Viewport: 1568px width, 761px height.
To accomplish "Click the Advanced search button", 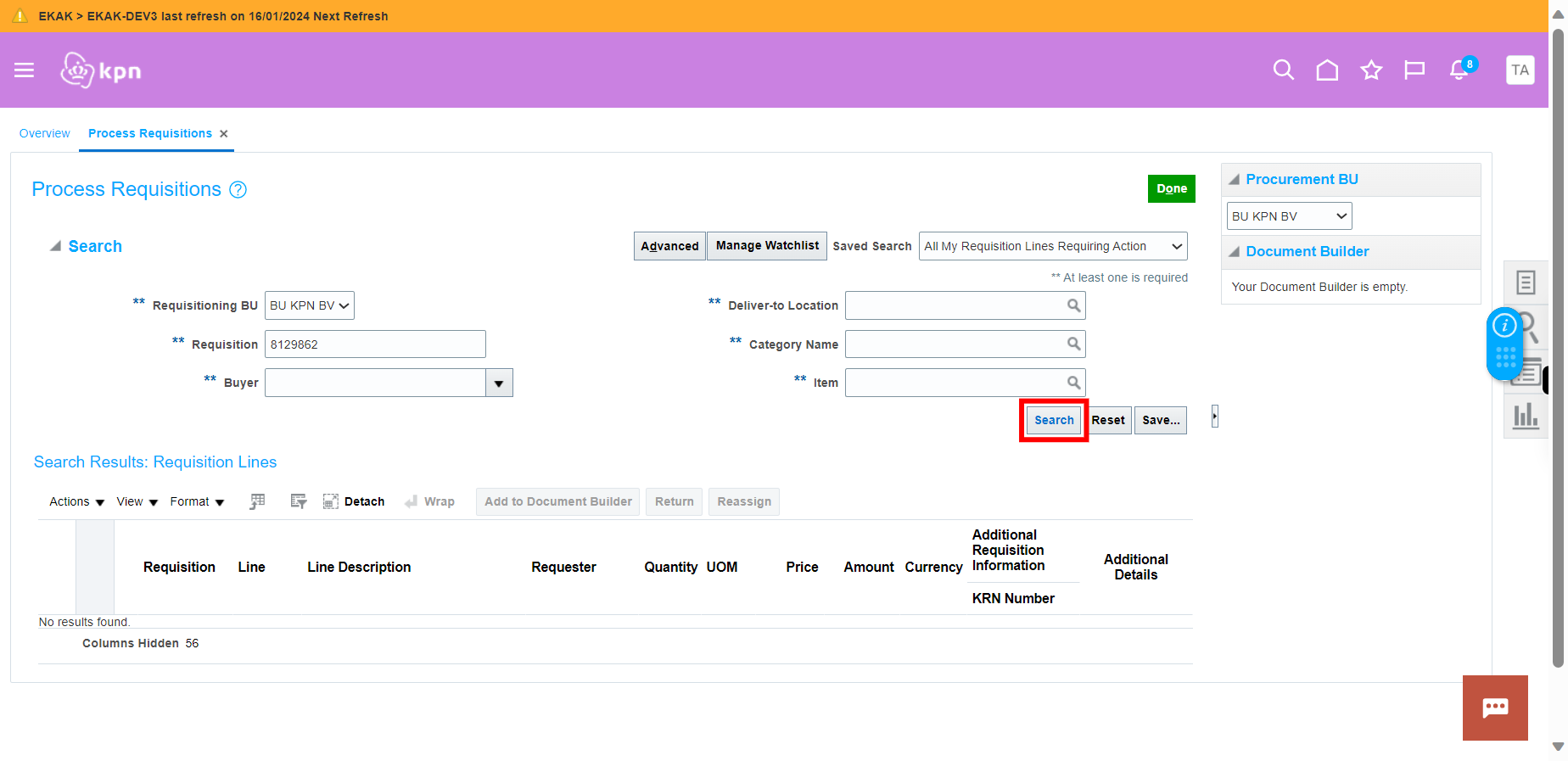I will click(x=669, y=246).
